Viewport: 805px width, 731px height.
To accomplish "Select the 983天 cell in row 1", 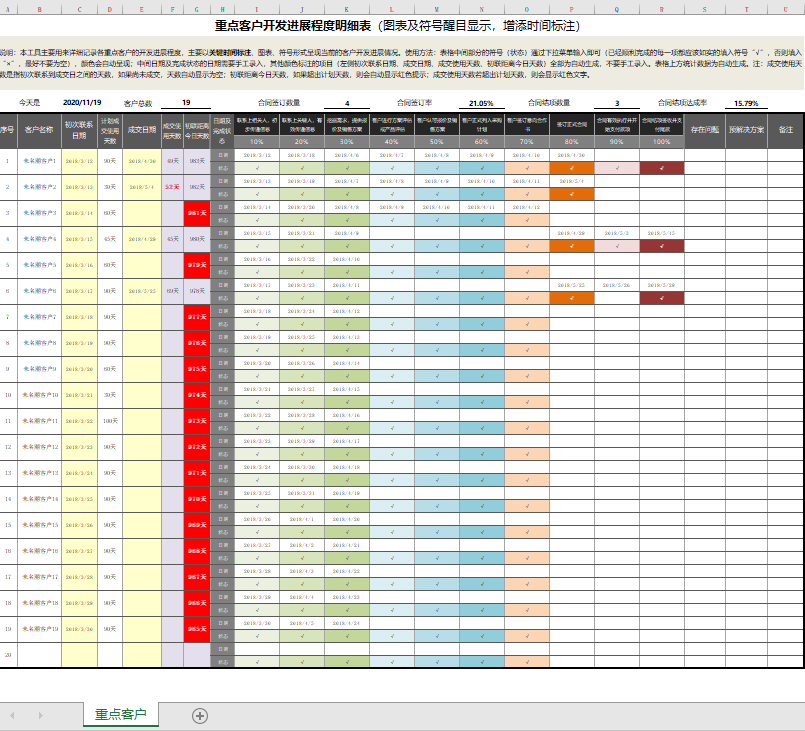I will (x=197, y=161).
